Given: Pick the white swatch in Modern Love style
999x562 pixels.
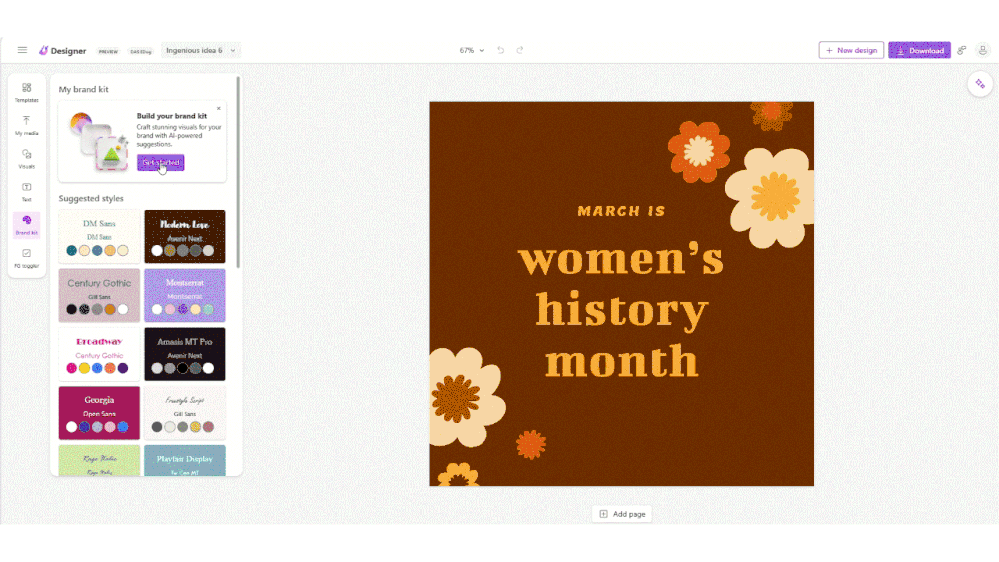Looking at the screenshot, I should point(157,251).
